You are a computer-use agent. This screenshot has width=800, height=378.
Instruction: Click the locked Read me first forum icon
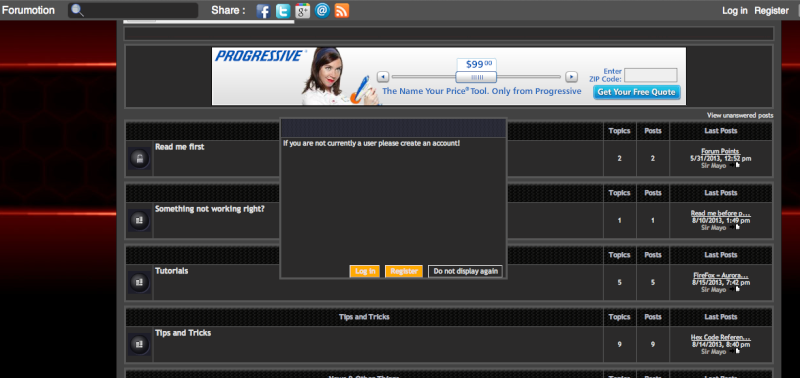click(139, 159)
